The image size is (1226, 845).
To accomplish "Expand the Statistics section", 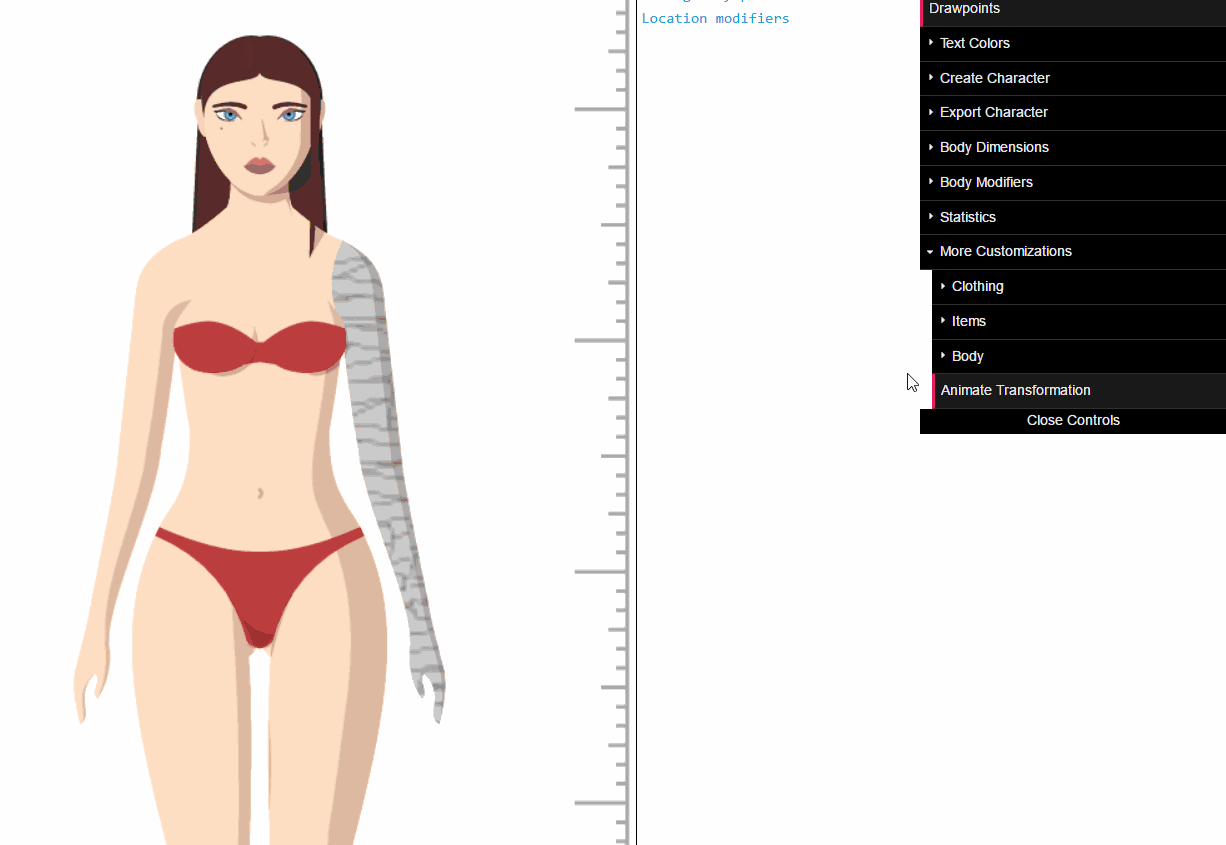I will tap(967, 217).
